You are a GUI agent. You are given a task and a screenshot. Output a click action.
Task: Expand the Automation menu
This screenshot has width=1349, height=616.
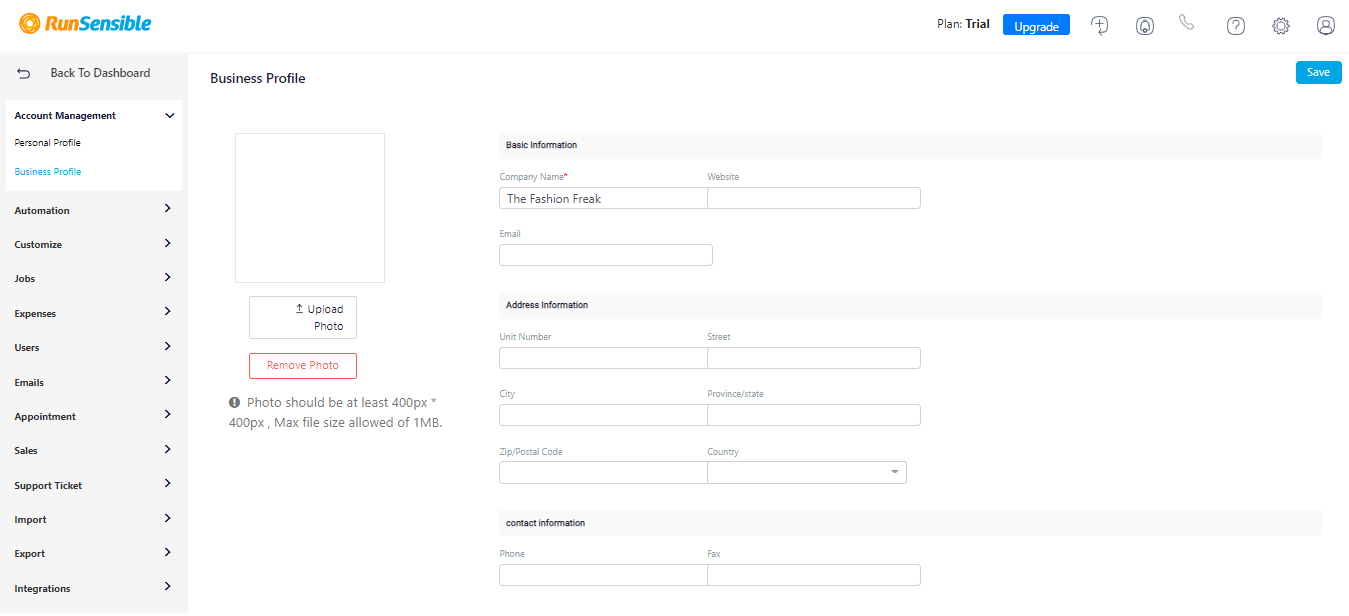point(94,210)
